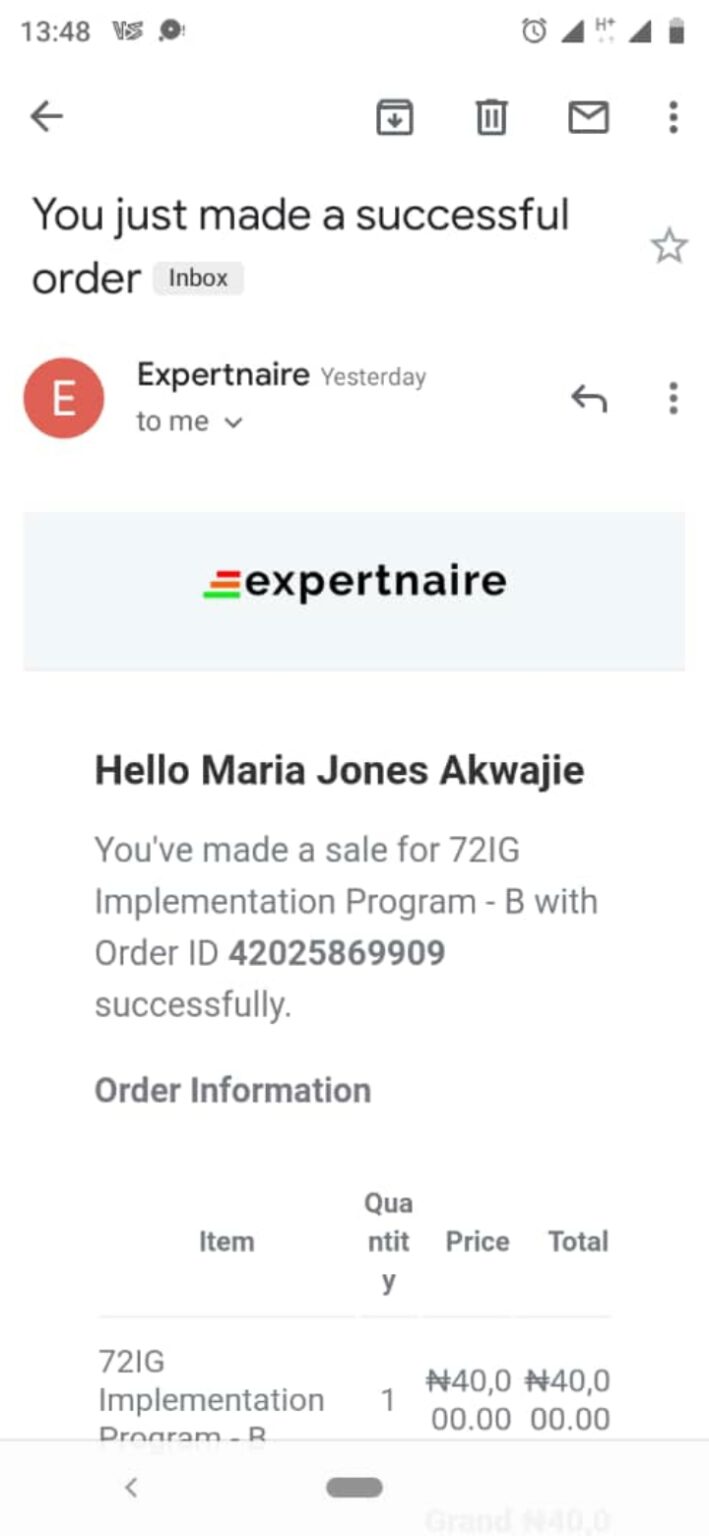Go back using the top arrow
Image resolution: width=709 pixels, height=1536 pixels.
(46, 118)
